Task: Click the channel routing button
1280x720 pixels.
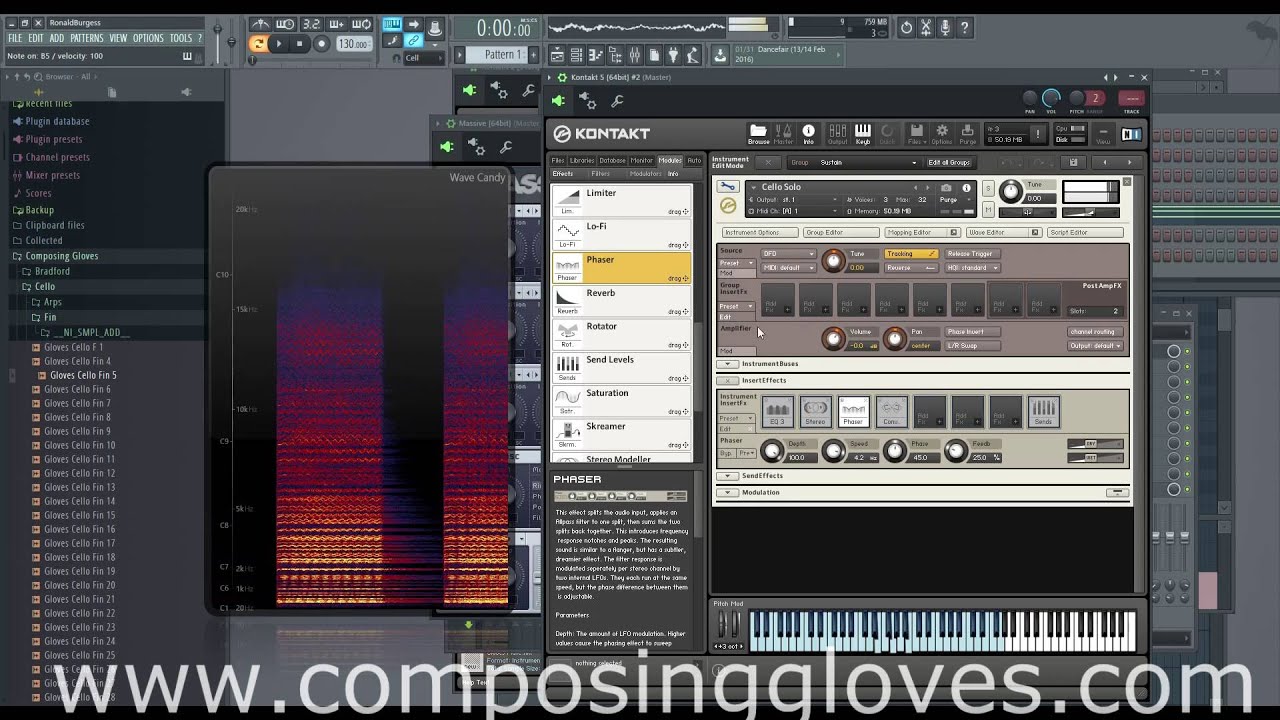Action: (1095, 332)
